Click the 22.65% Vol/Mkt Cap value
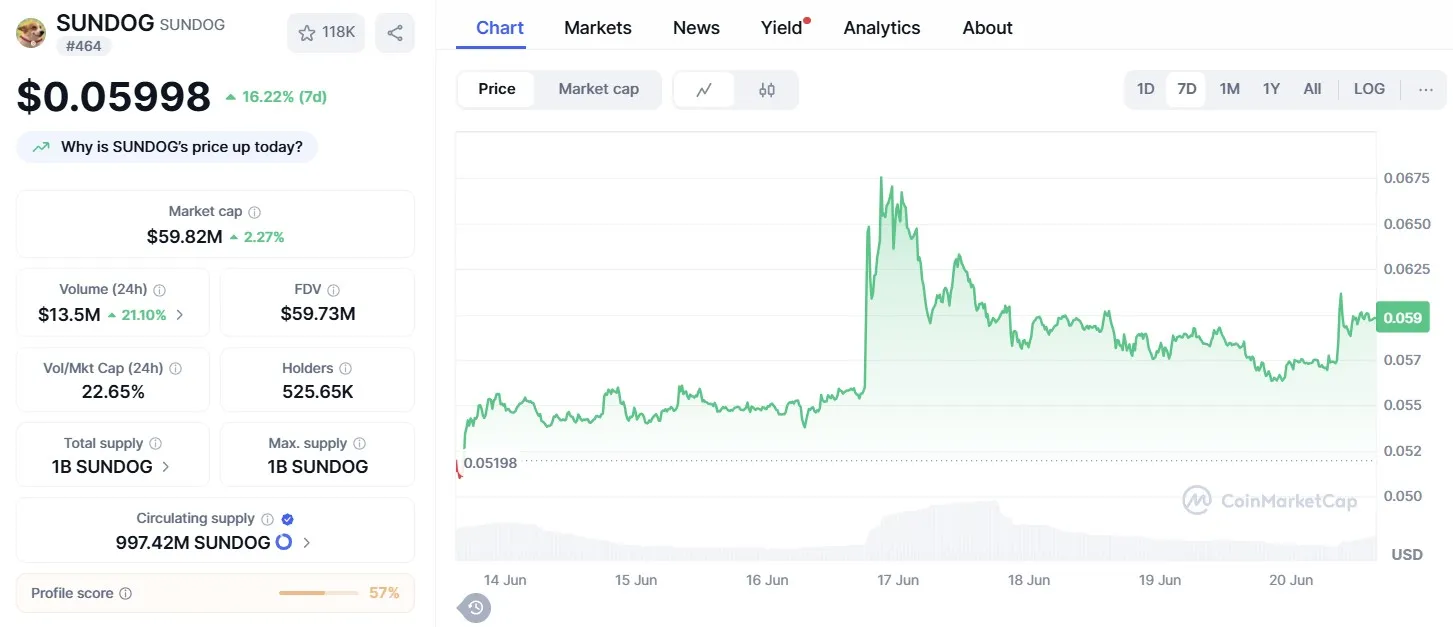 coord(113,392)
